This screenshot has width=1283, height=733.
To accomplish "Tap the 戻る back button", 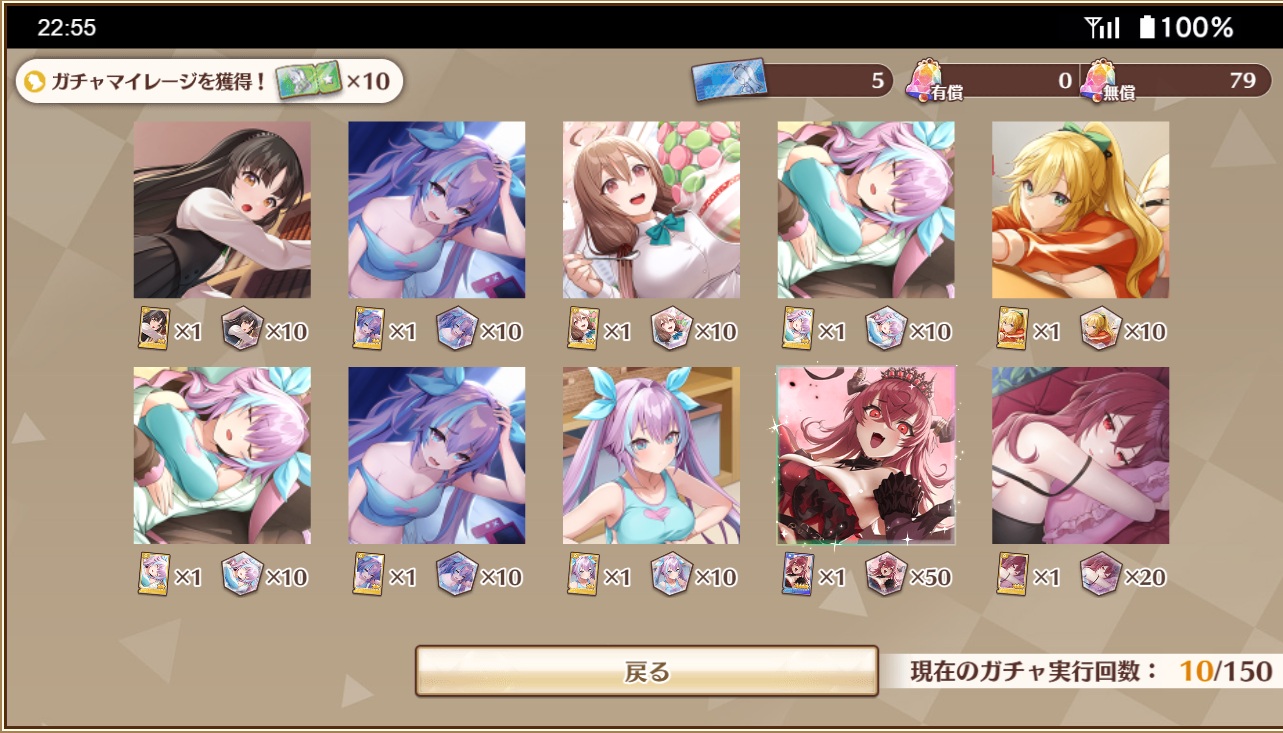I will [647, 671].
